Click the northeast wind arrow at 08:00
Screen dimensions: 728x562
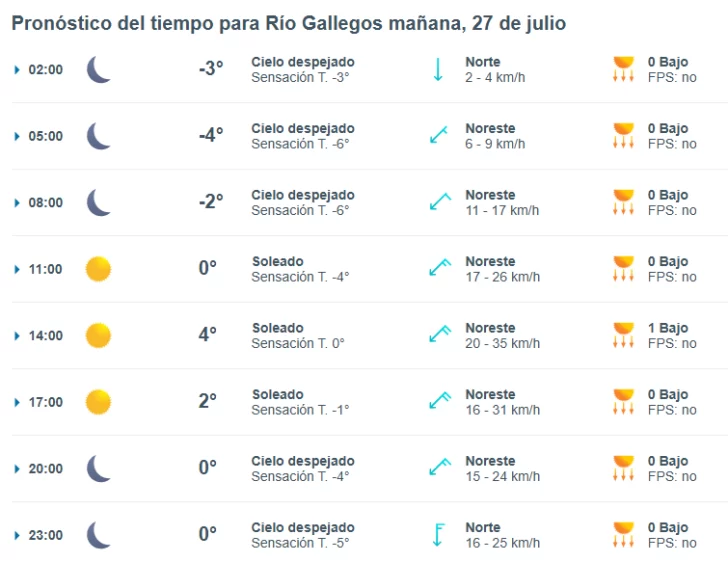pyautogui.click(x=440, y=202)
